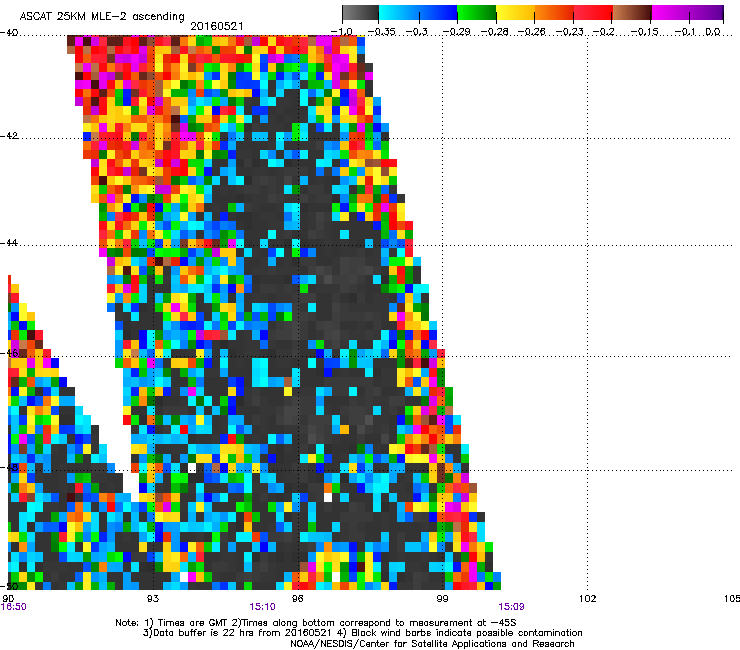Click the '-44' latitude axis label

[x=9, y=243]
